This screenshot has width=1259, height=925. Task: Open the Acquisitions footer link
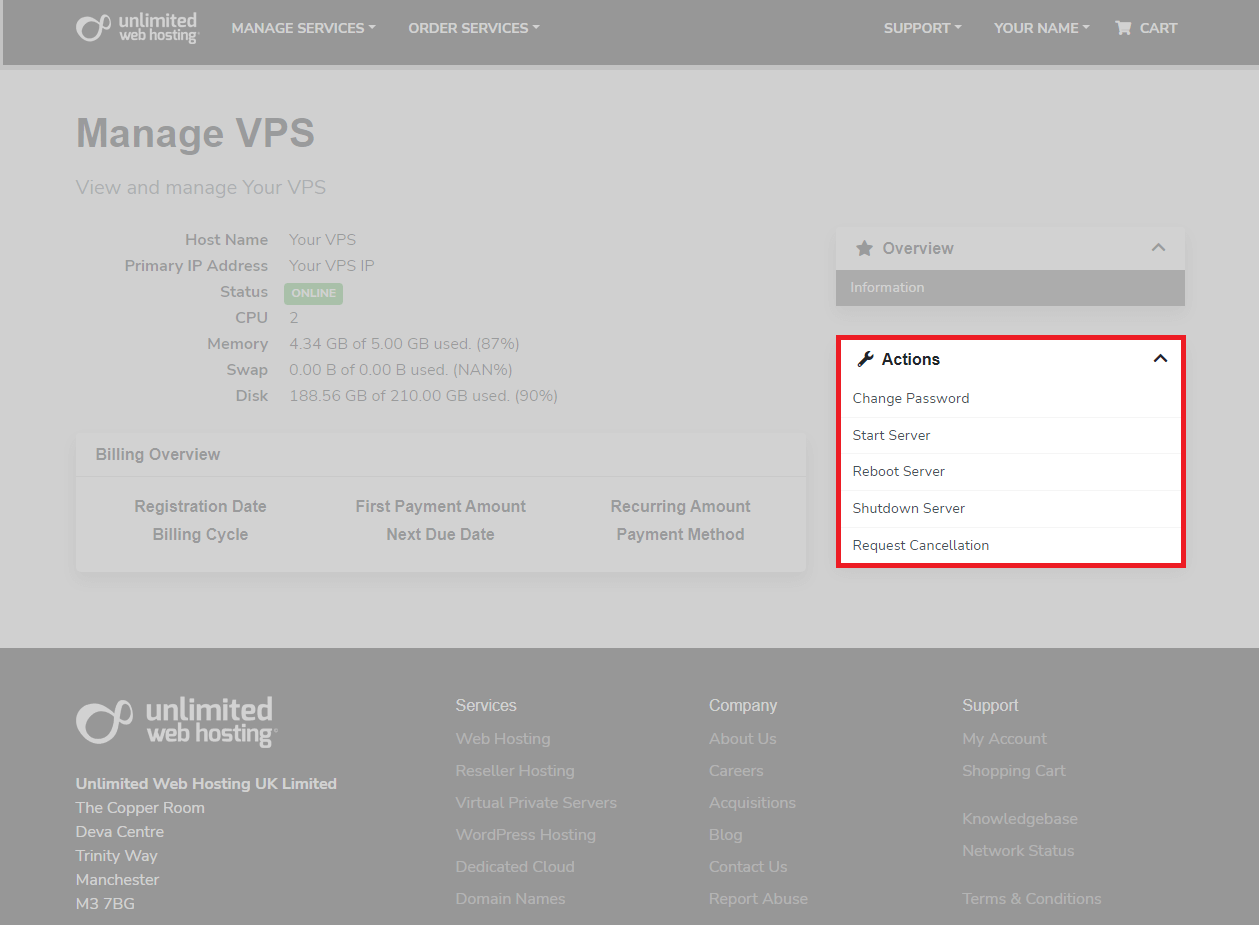pyautogui.click(x=752, y=803)
